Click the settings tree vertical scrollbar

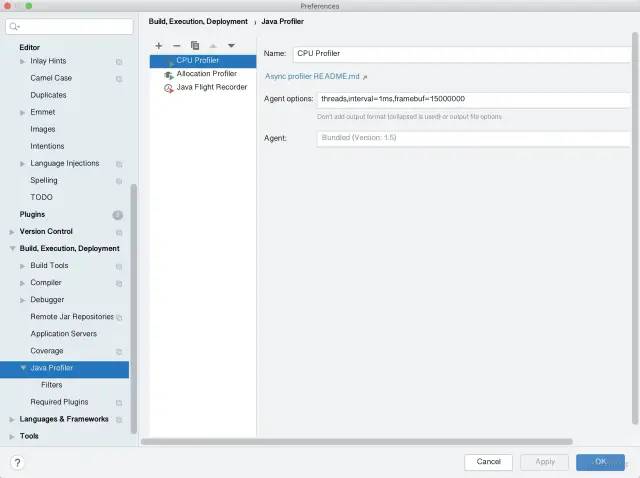(x=133, y=309)
